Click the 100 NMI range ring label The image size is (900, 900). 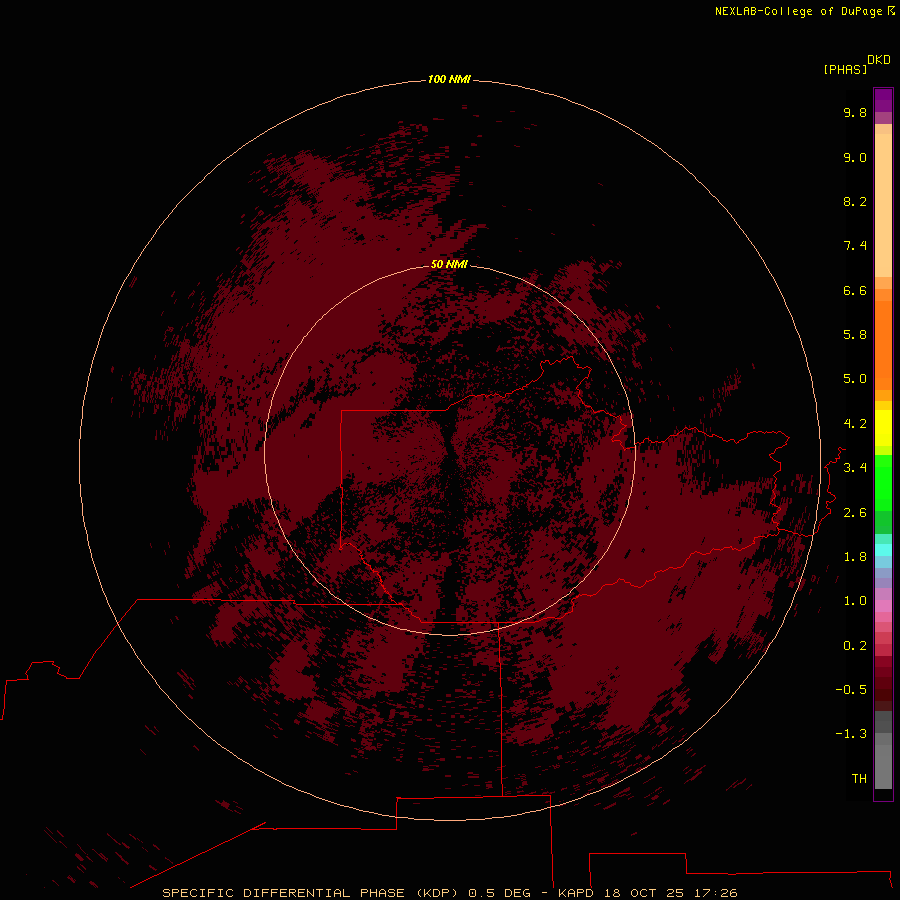point(449,79)
